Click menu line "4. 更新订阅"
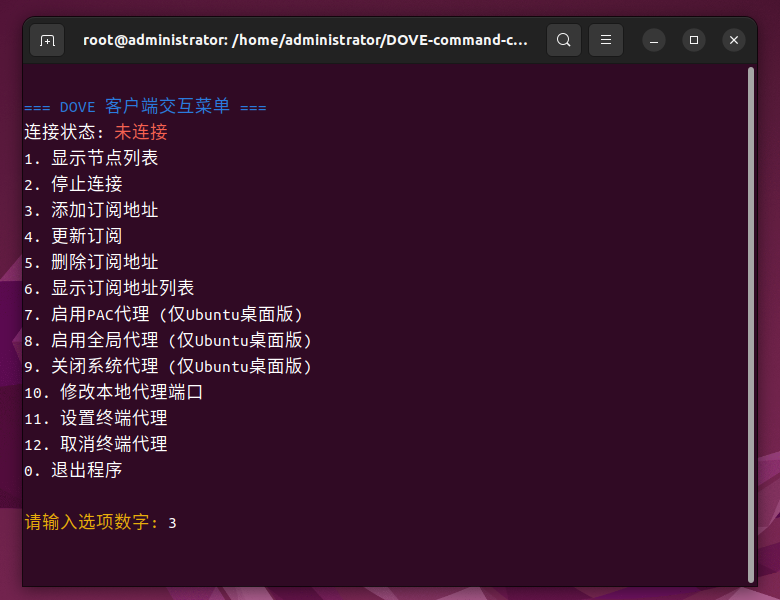 (x=73, y=236)
